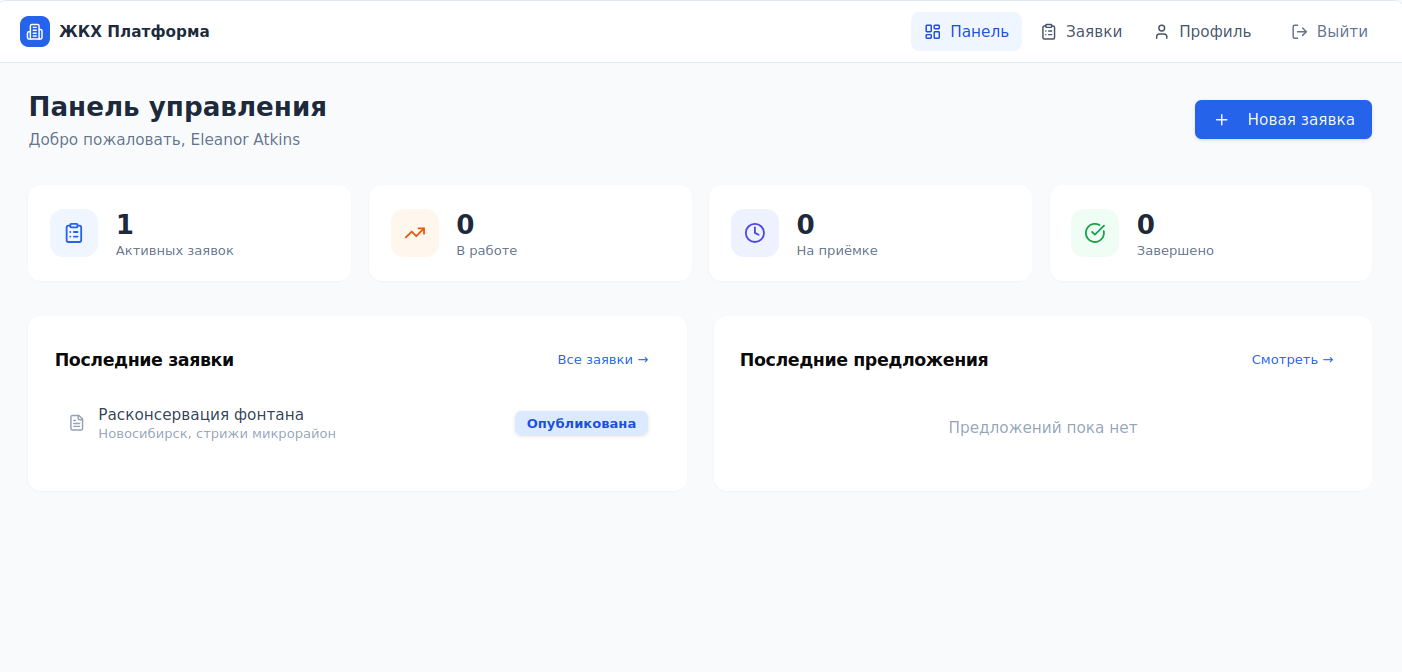Switch to the Заявки navigation tab
Viewport: 1402px width, 672px height.
[1081, 32]
